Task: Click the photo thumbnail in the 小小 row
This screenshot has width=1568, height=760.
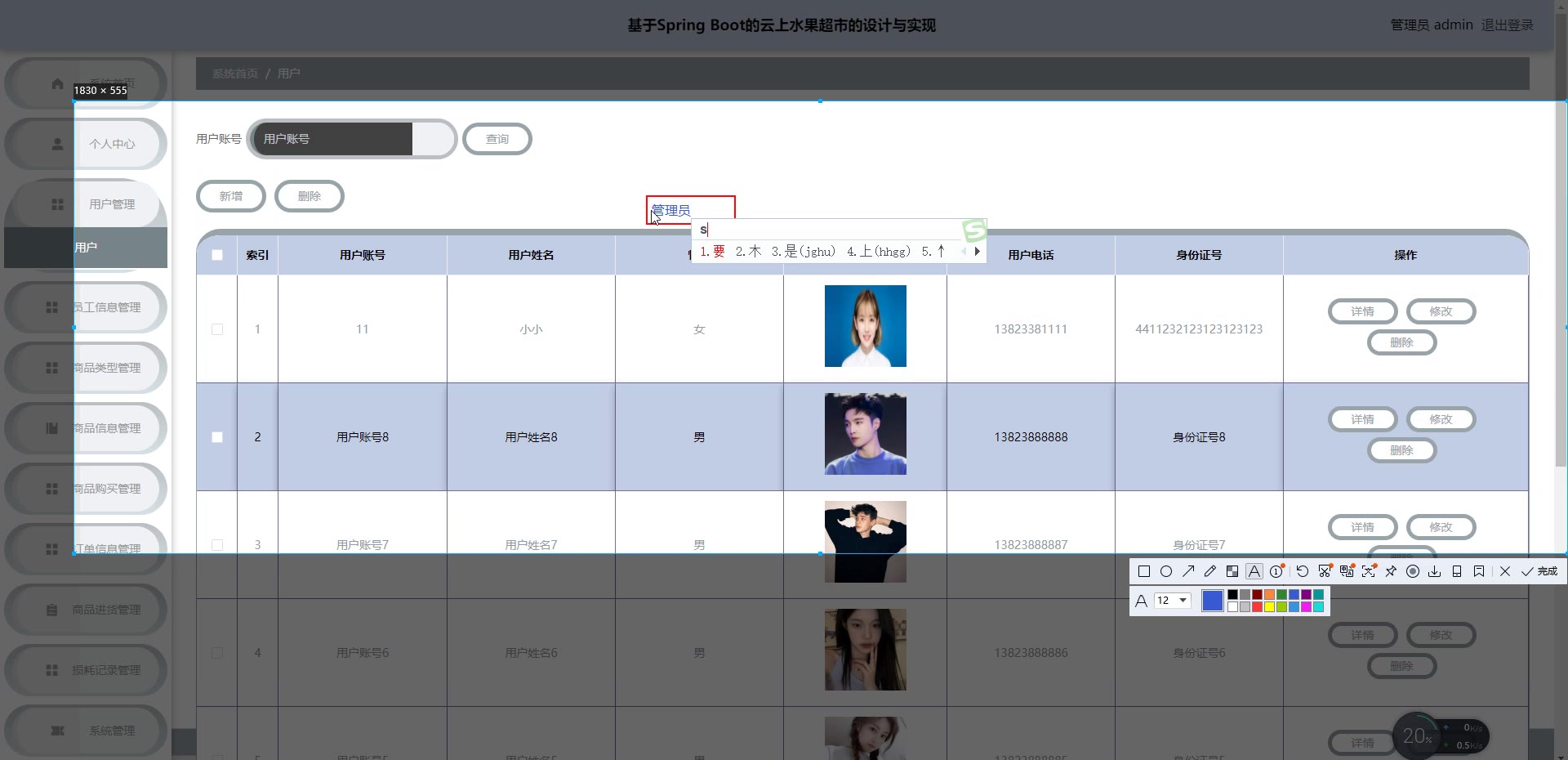Action: click(x=866, y=326)
